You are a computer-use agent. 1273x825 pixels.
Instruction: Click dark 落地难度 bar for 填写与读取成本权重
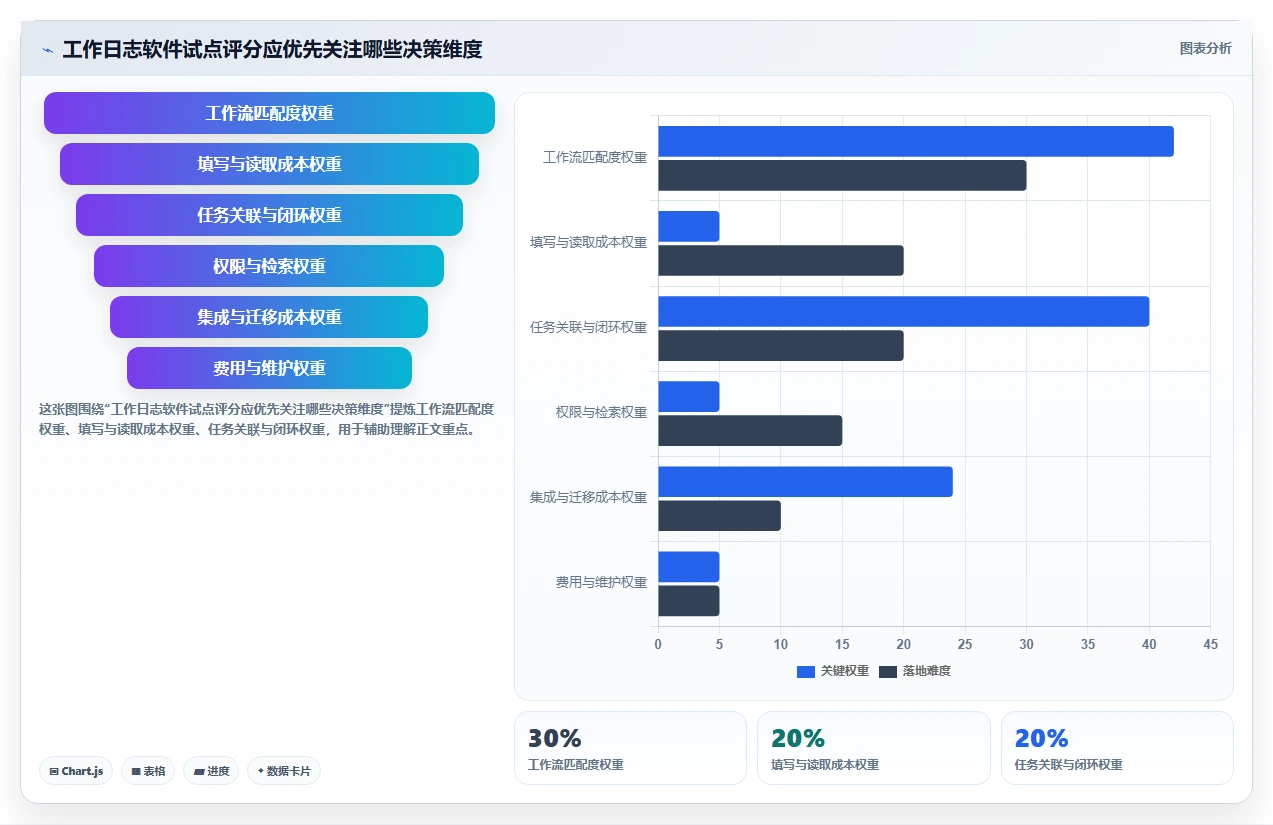click(781, 260)
